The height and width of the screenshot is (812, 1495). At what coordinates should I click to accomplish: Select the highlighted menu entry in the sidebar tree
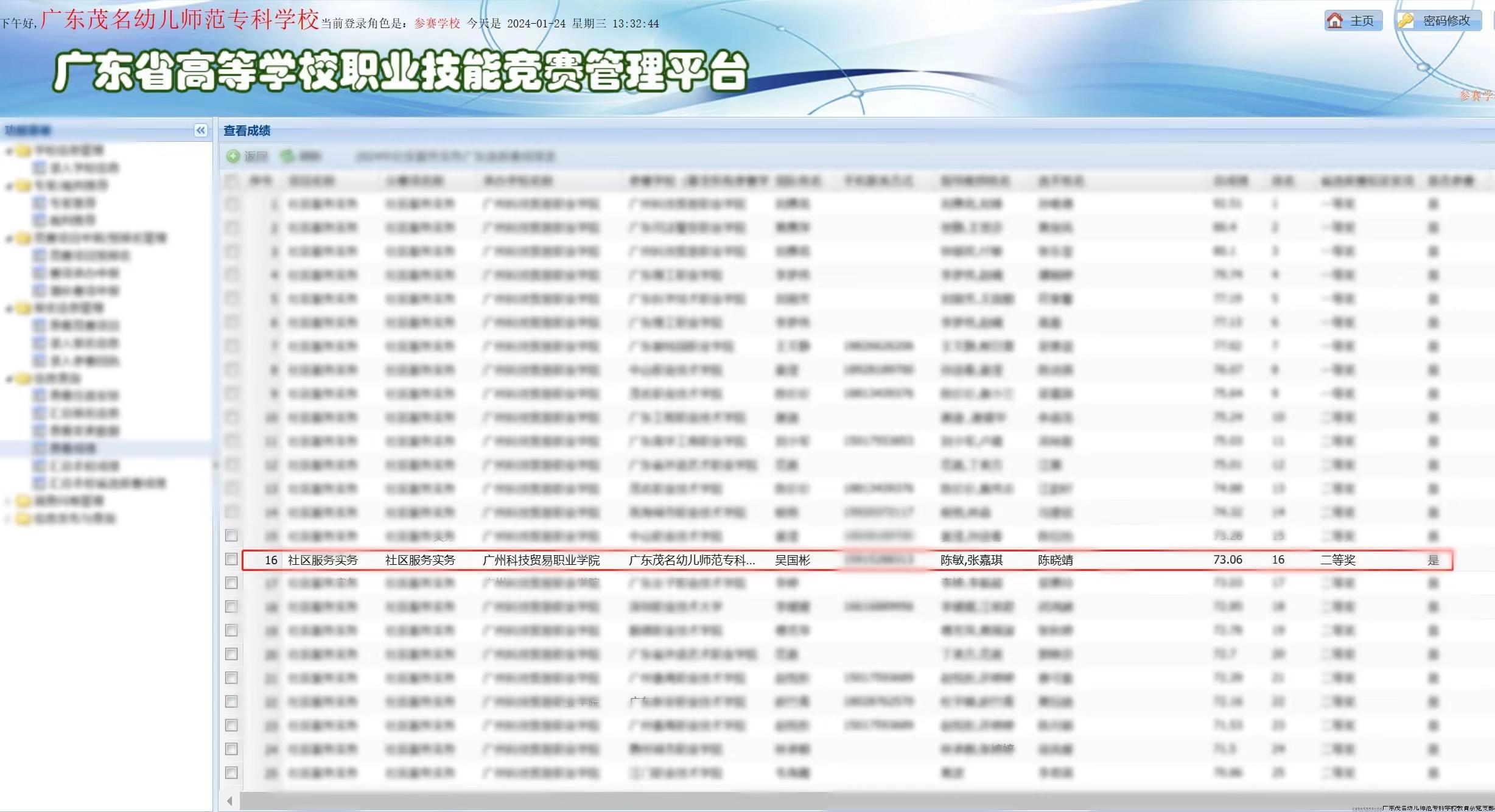73,449
